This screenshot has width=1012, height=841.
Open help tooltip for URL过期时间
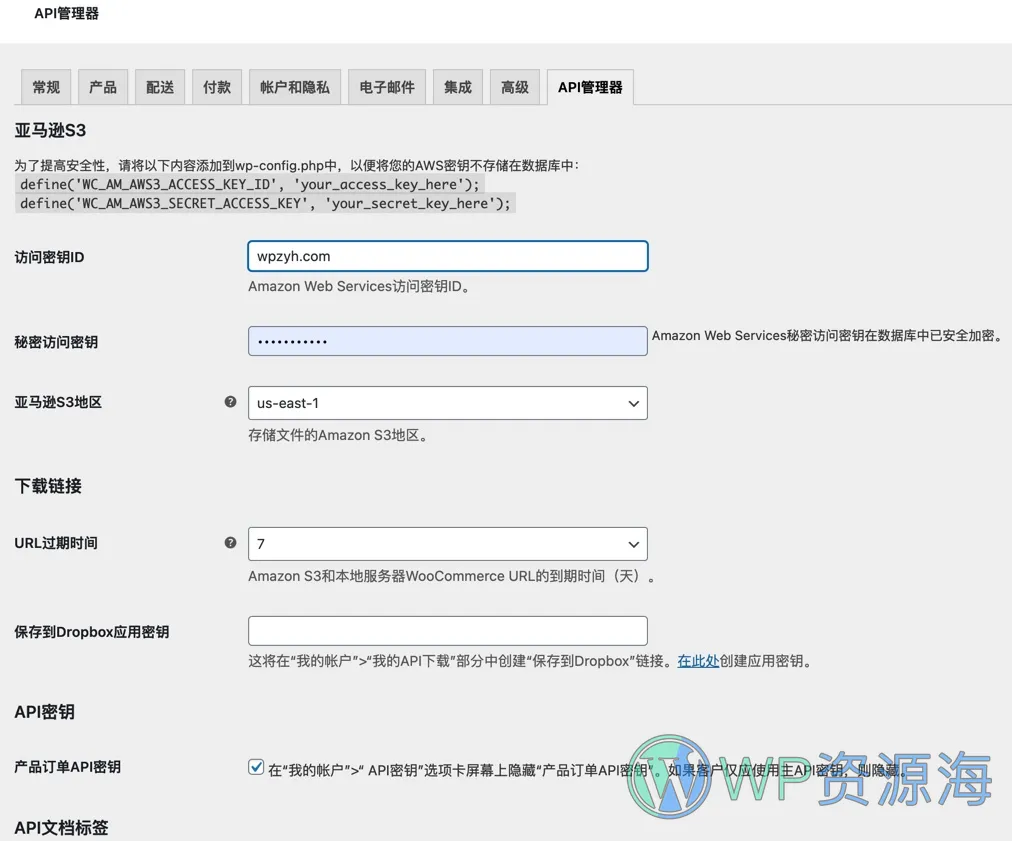click(x=230, y=543)
